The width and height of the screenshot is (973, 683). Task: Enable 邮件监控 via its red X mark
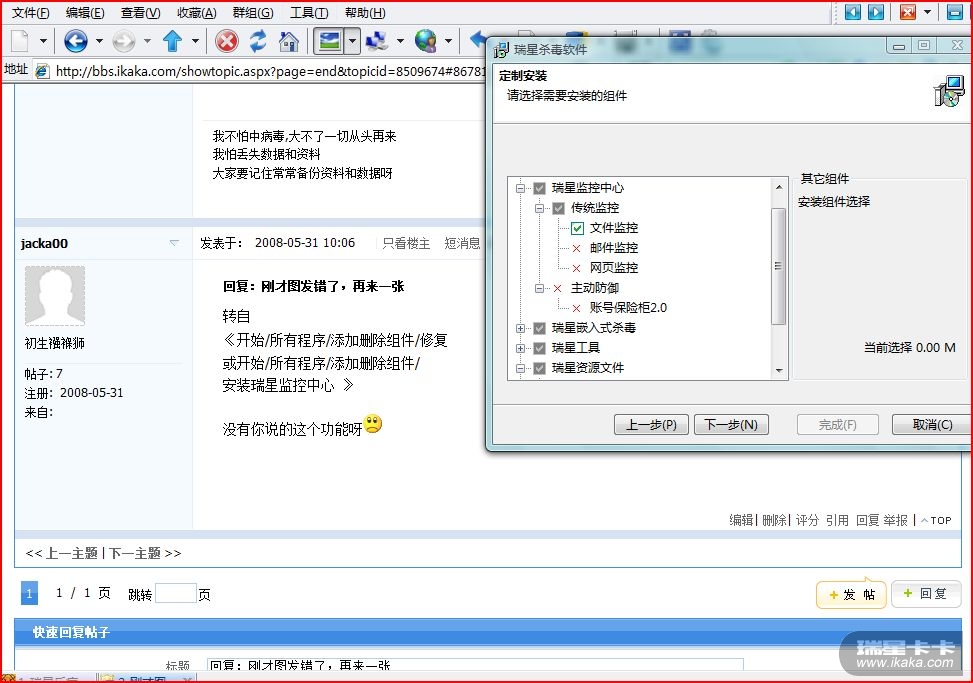[x=576, y=248]
